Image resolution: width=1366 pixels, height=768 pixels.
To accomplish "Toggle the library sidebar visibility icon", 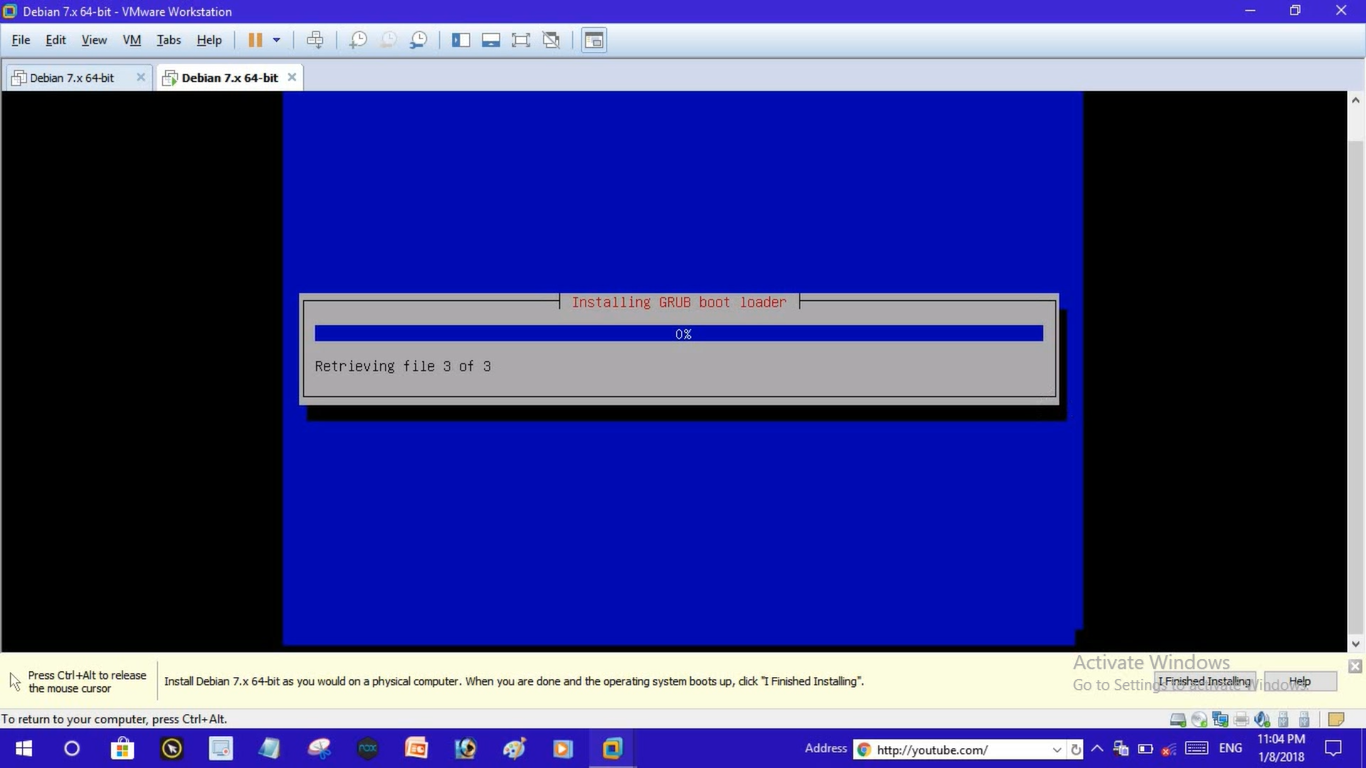I will coord(461,39).
